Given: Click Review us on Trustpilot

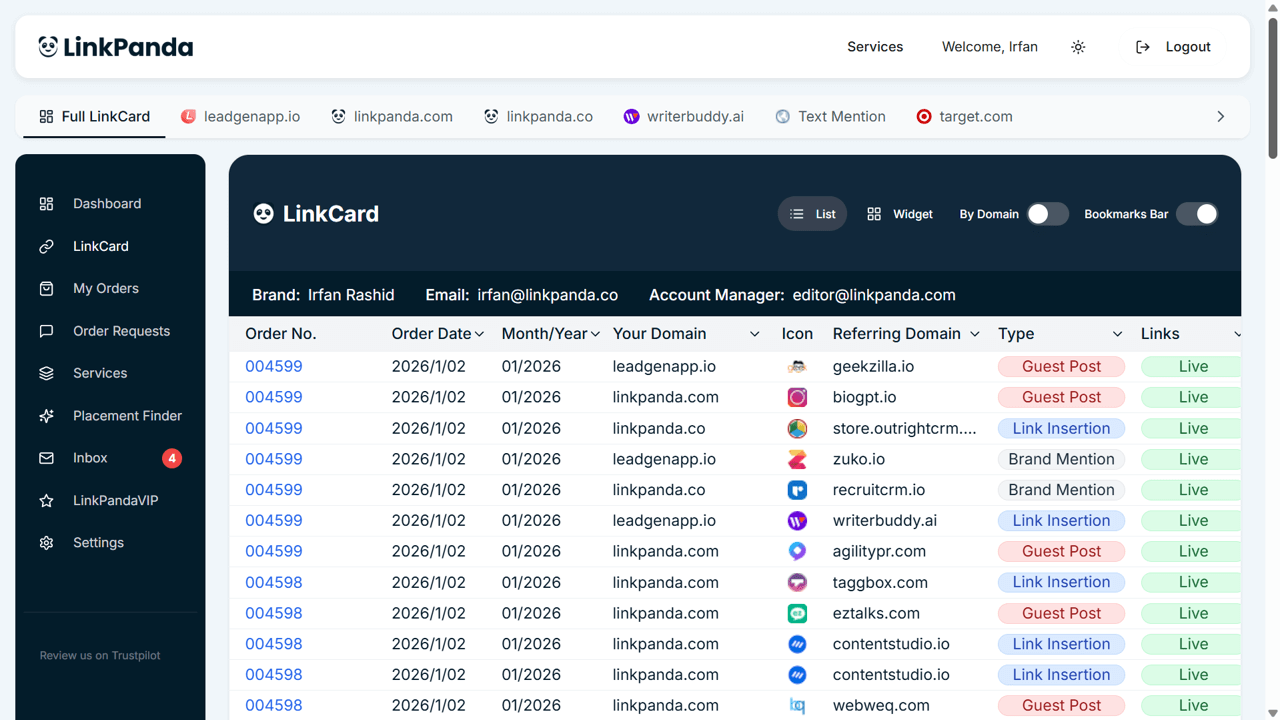Looking at the screenshot, I should [99, 655].
